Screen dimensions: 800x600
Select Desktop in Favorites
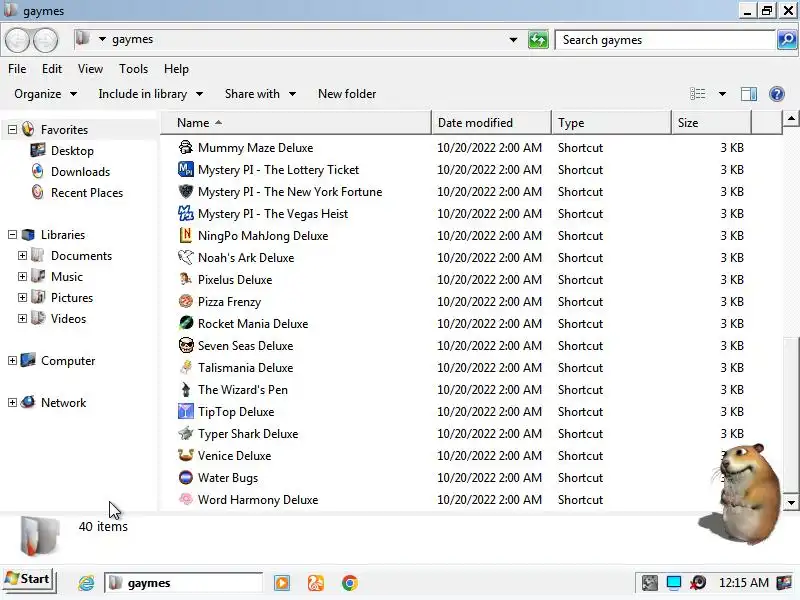pos(72,151)
